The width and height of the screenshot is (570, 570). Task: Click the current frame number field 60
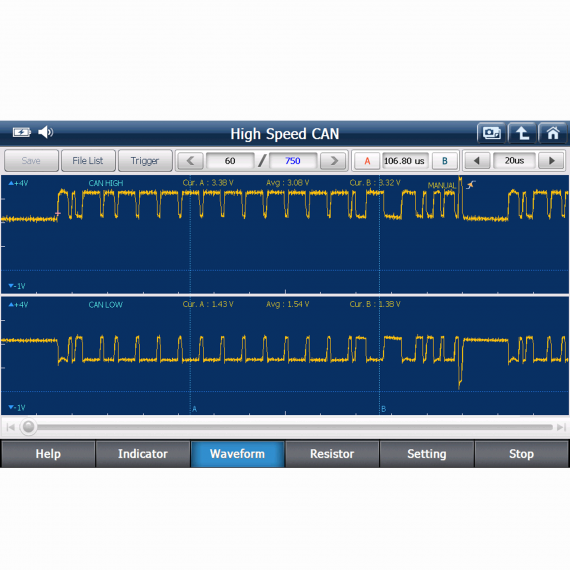(230, 161)
